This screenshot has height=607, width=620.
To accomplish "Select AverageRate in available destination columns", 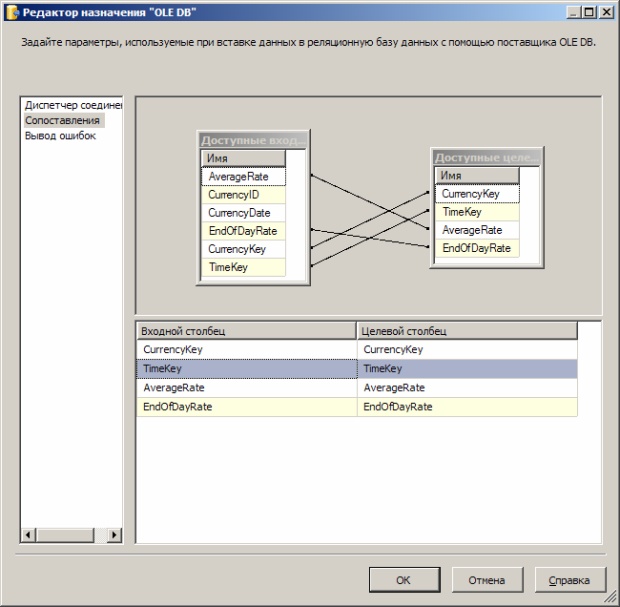I will click(477, 230).
